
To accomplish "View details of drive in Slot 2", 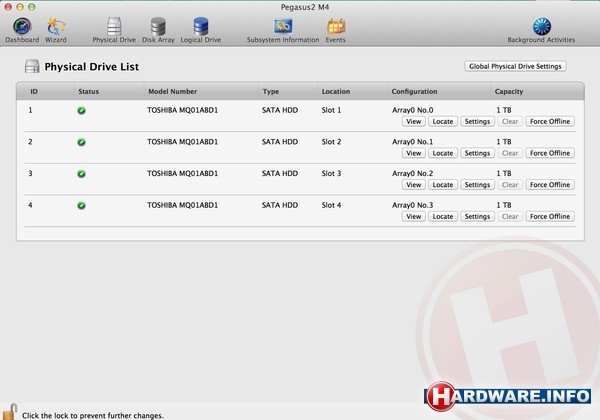I will coord(413,153).
